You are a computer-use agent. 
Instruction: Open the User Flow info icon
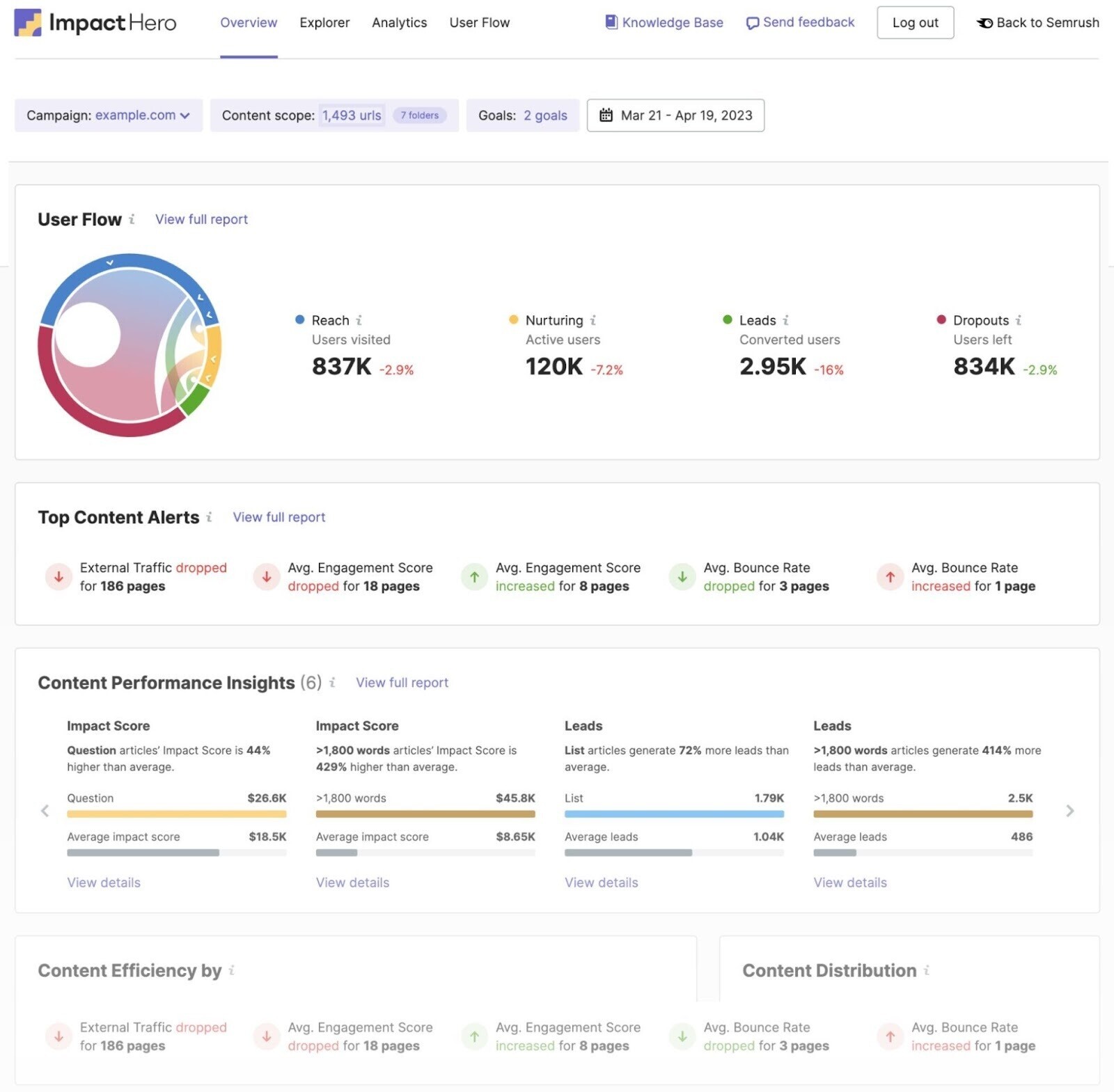[132, 220]
